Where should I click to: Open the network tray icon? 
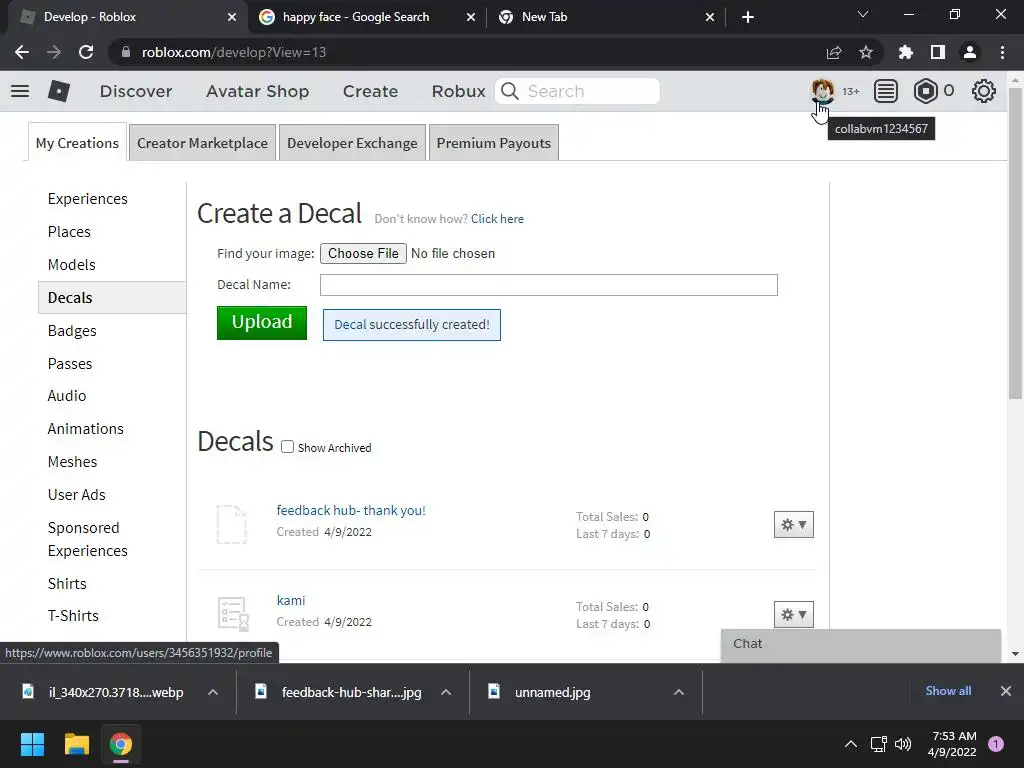878,744
